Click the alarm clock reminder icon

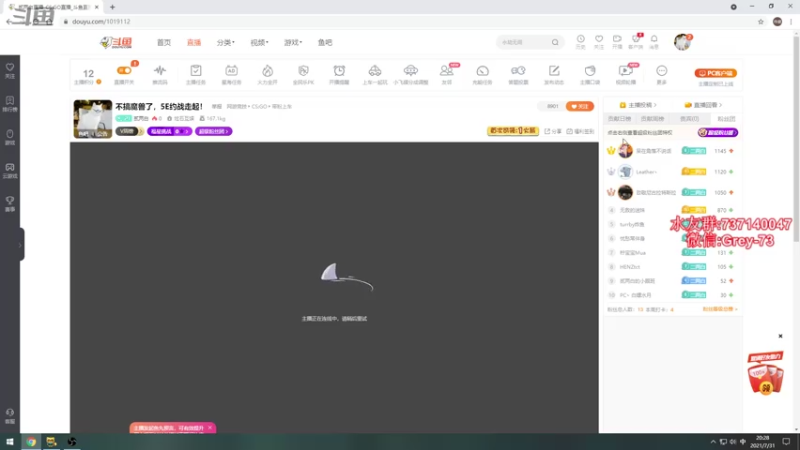(x=339, y=70)
